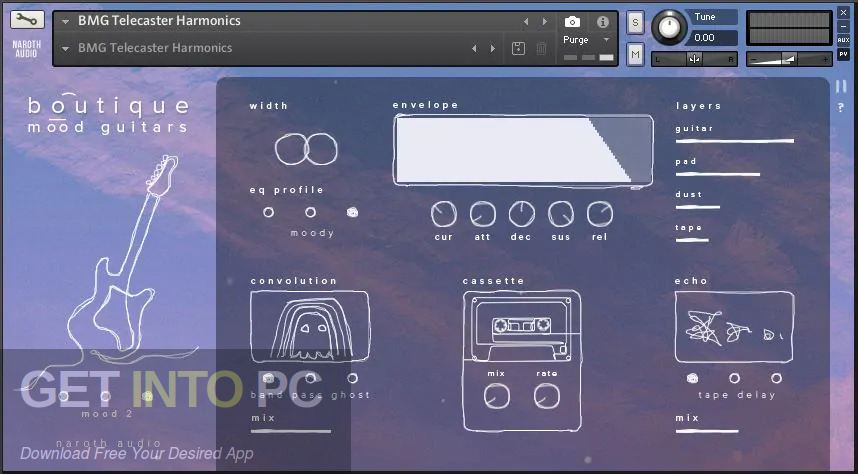Select previous snapshot in second row
858x474 pixels.
pyautogui.click(x=474, y=48)
